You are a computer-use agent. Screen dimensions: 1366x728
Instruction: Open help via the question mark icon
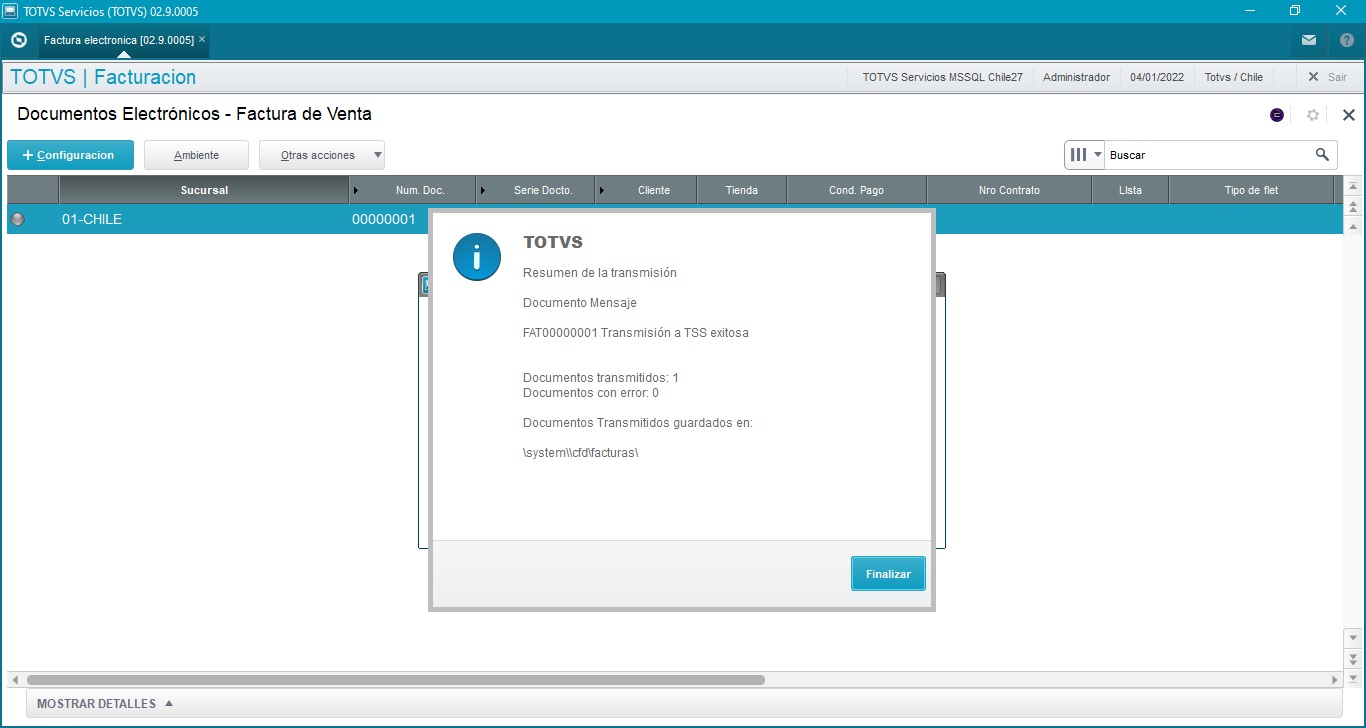(x=1346, y=40)
